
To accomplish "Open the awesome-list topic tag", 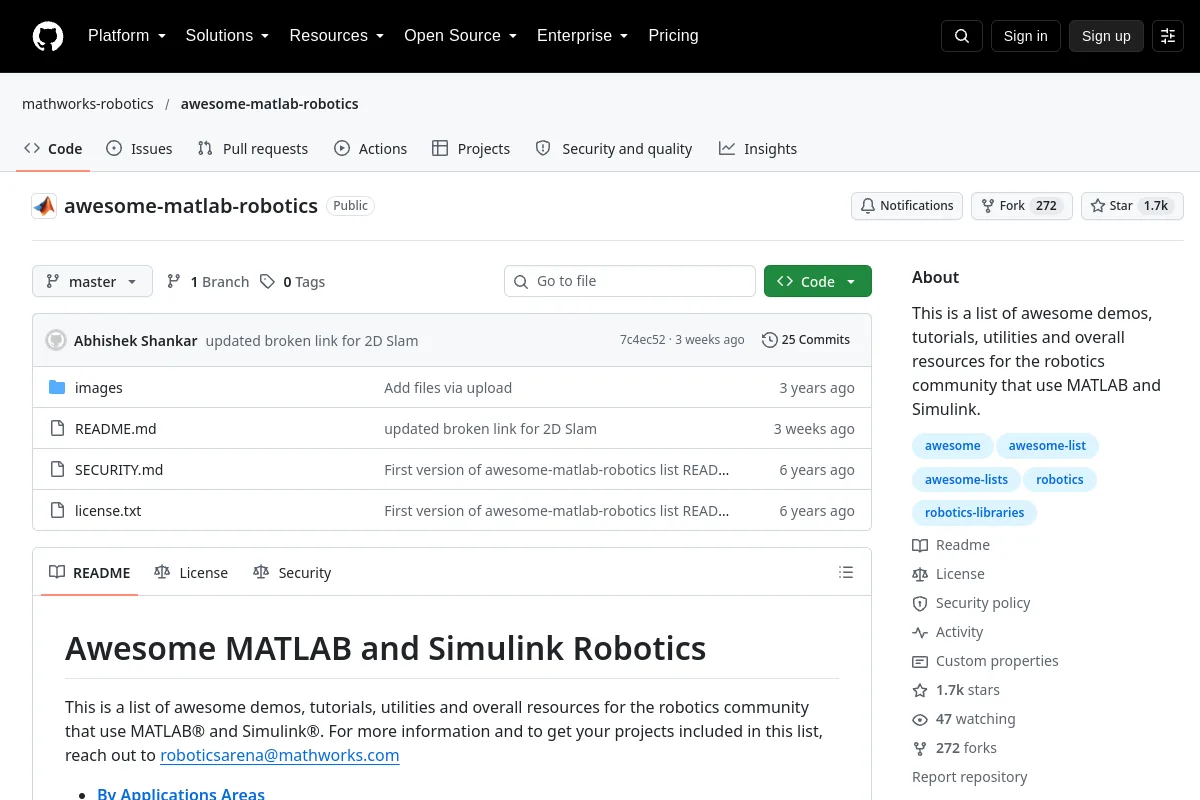I will coord(1047,446).
